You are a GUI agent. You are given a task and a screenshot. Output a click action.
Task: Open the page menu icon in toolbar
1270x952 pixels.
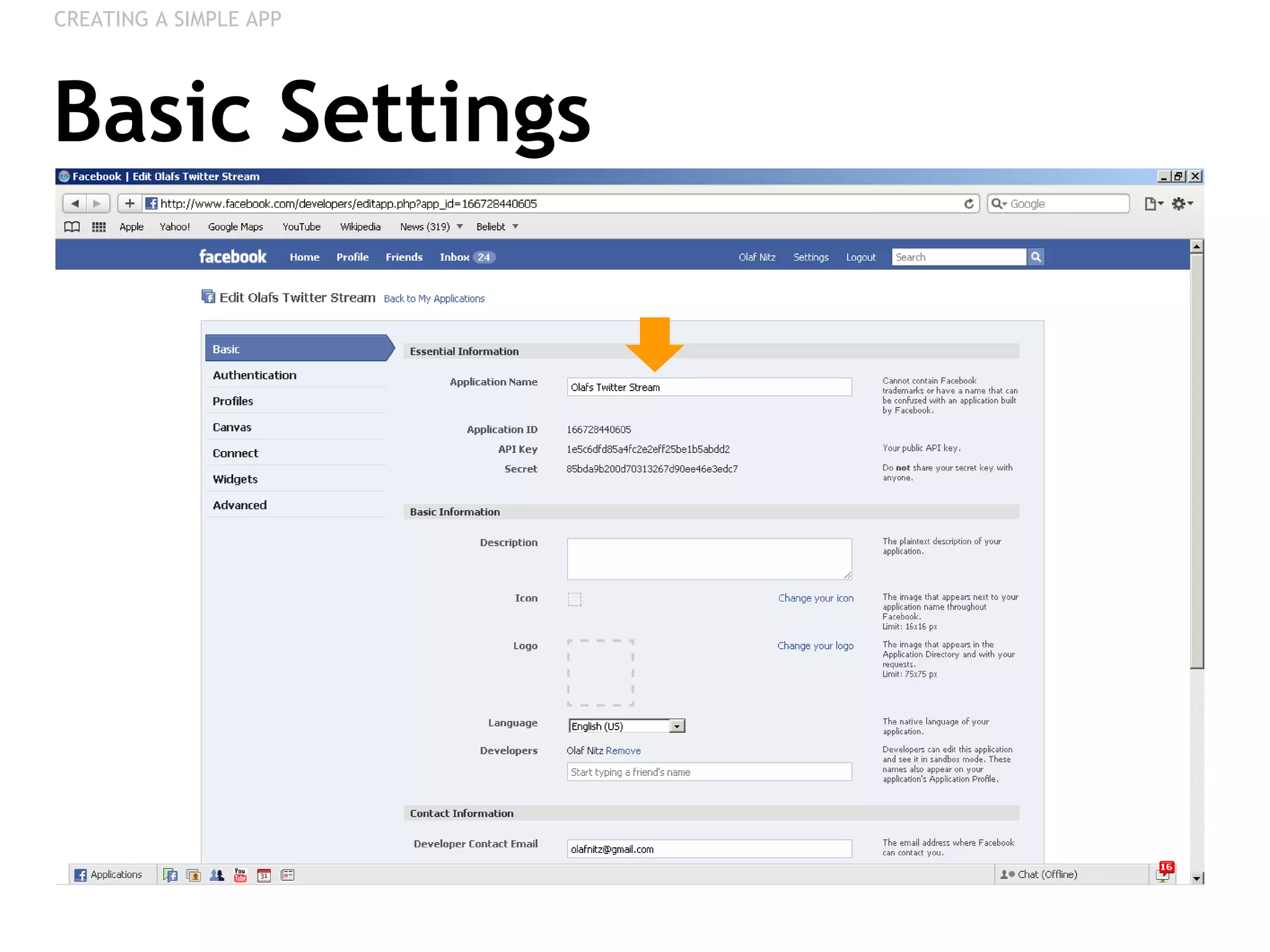coord(1153,204)
